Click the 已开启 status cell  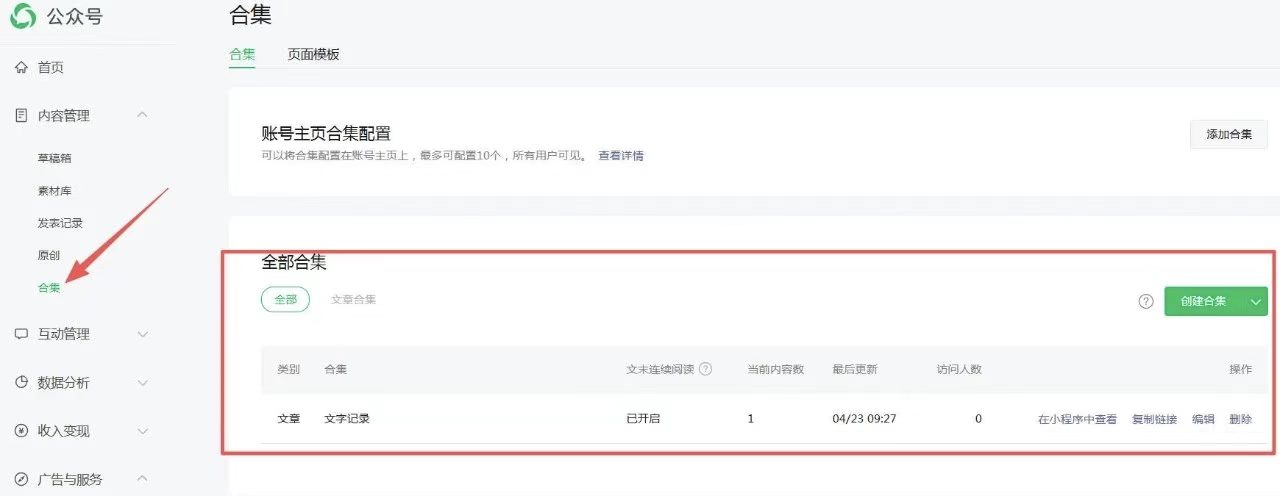click(643, 419)
